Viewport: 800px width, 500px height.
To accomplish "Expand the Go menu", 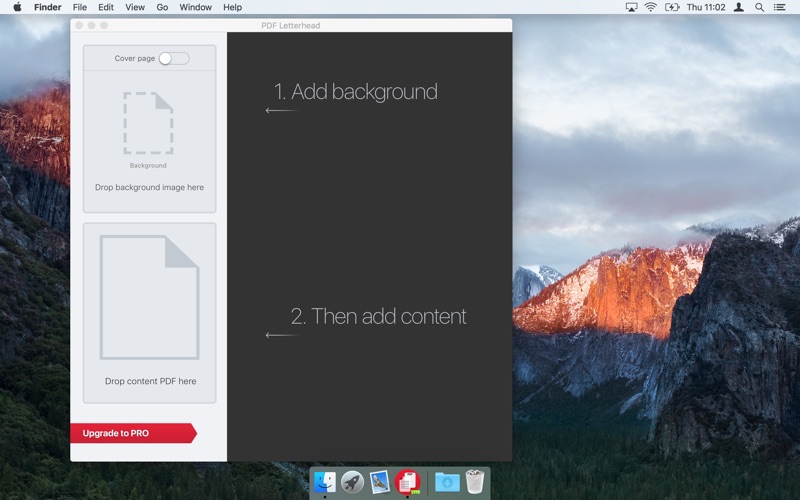I will (x=162, y=7).
